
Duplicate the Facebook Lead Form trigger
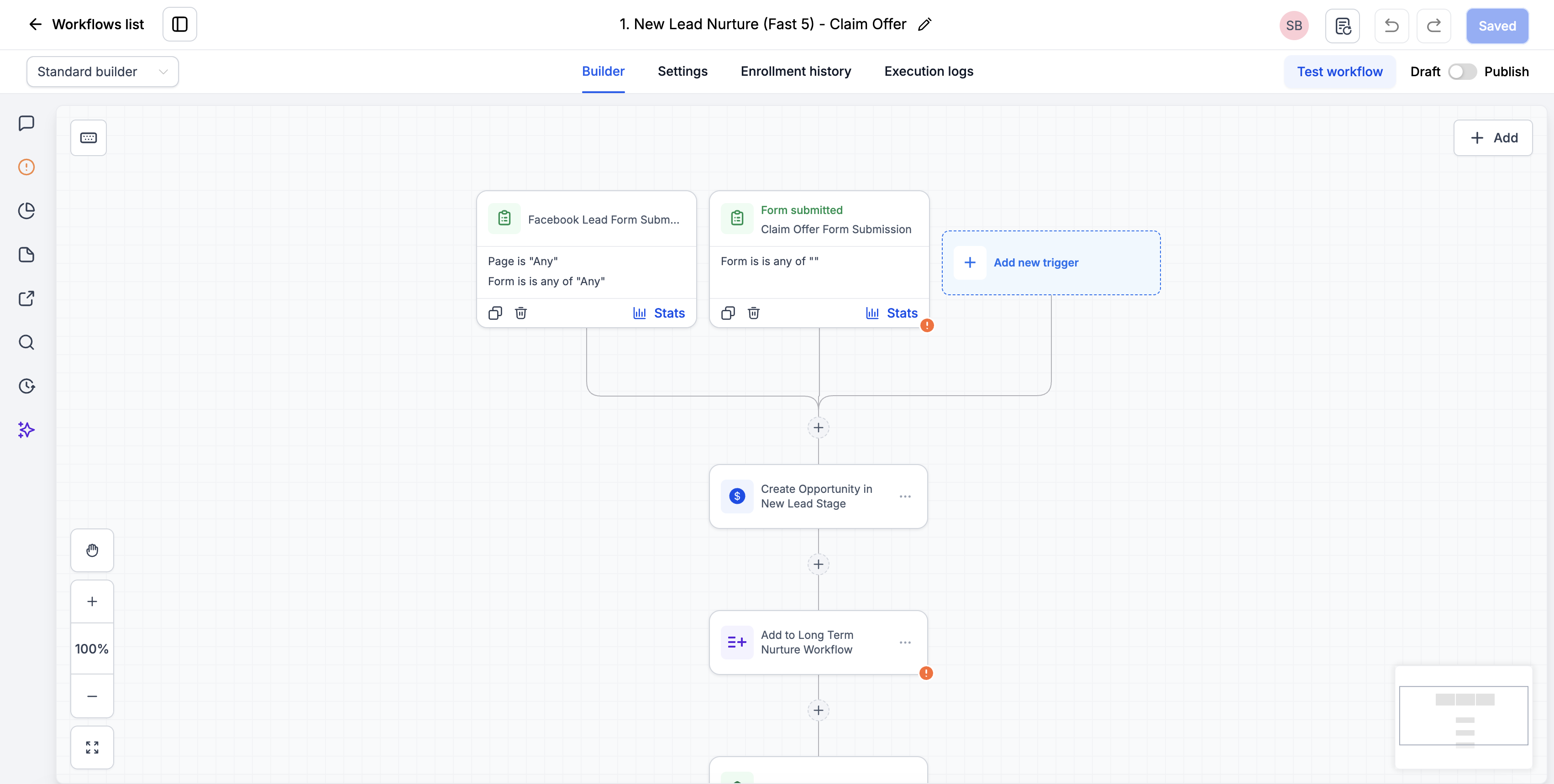click(495, 313)
